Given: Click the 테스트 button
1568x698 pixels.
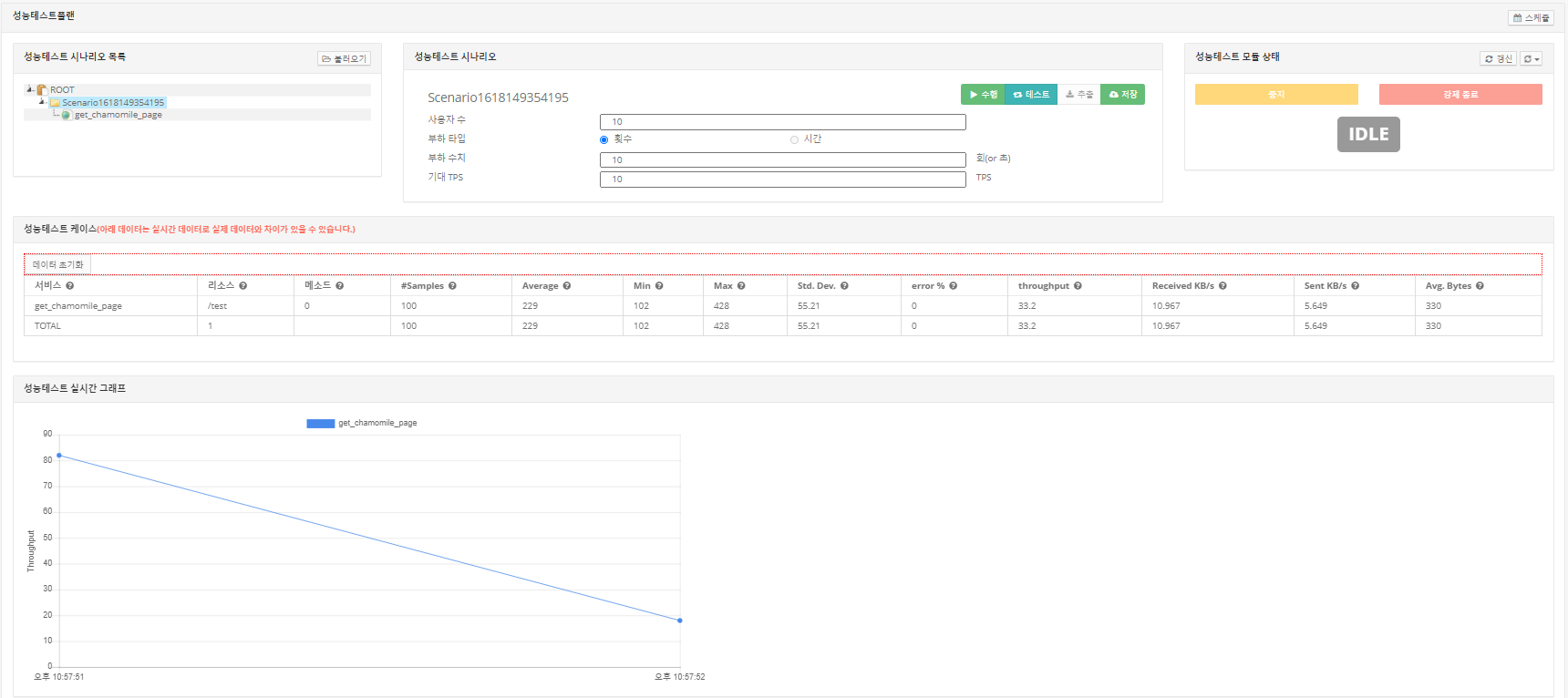Looking at the screenshot, I should [x=1031, y=95].
